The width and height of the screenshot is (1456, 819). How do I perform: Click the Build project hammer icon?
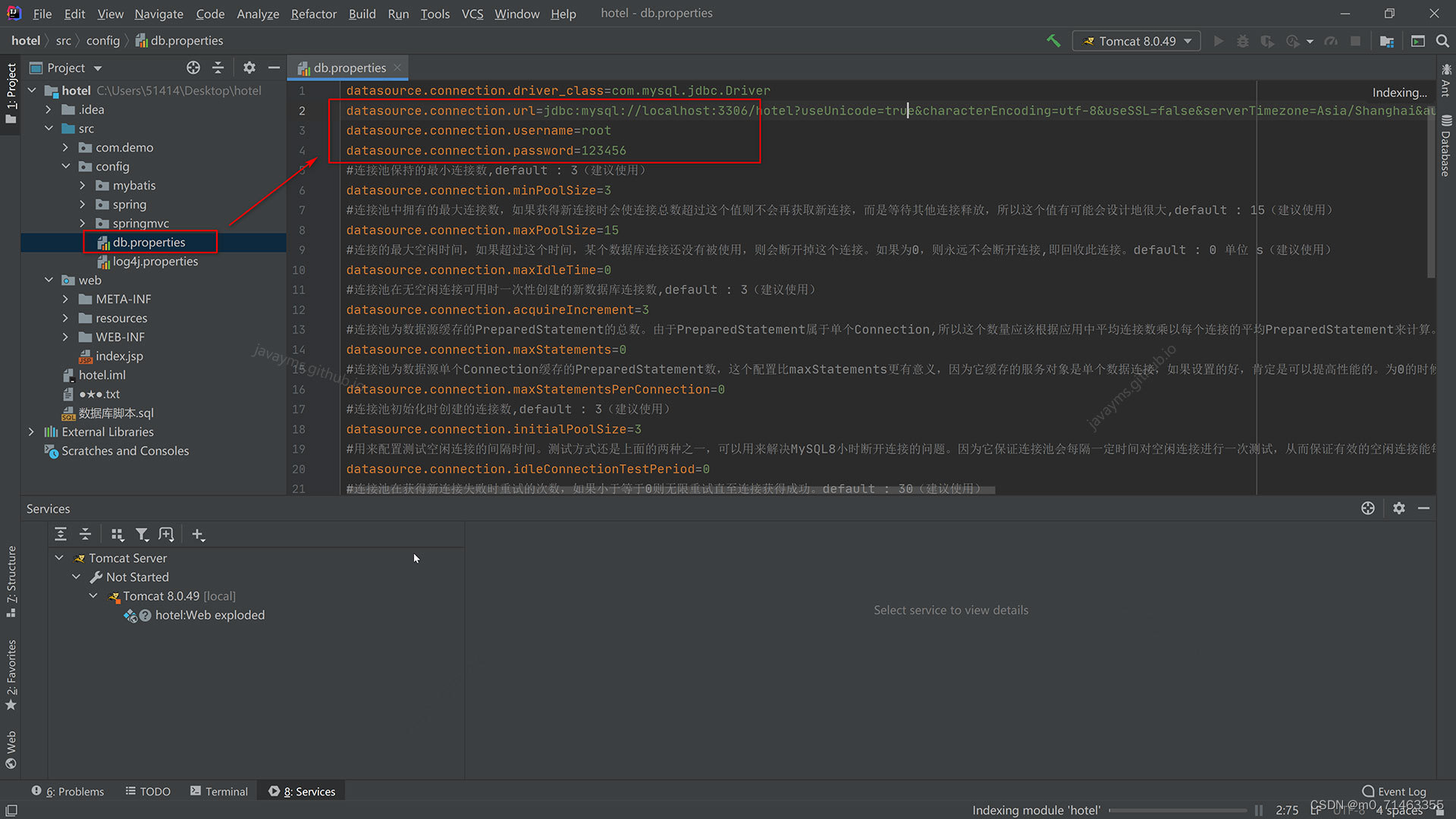tap(1053, 41)
